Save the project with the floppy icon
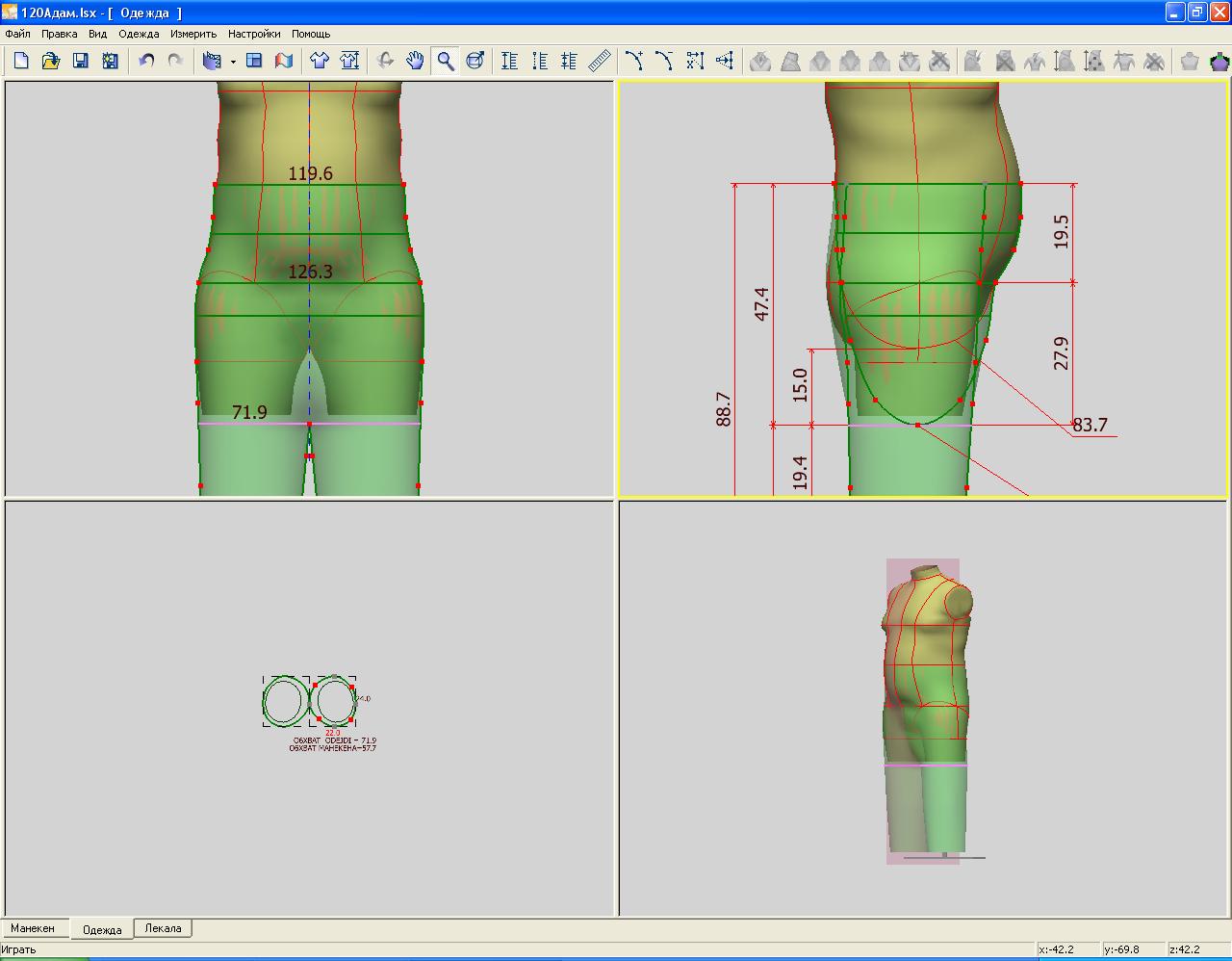1232x961 pixels. (81, 61)
